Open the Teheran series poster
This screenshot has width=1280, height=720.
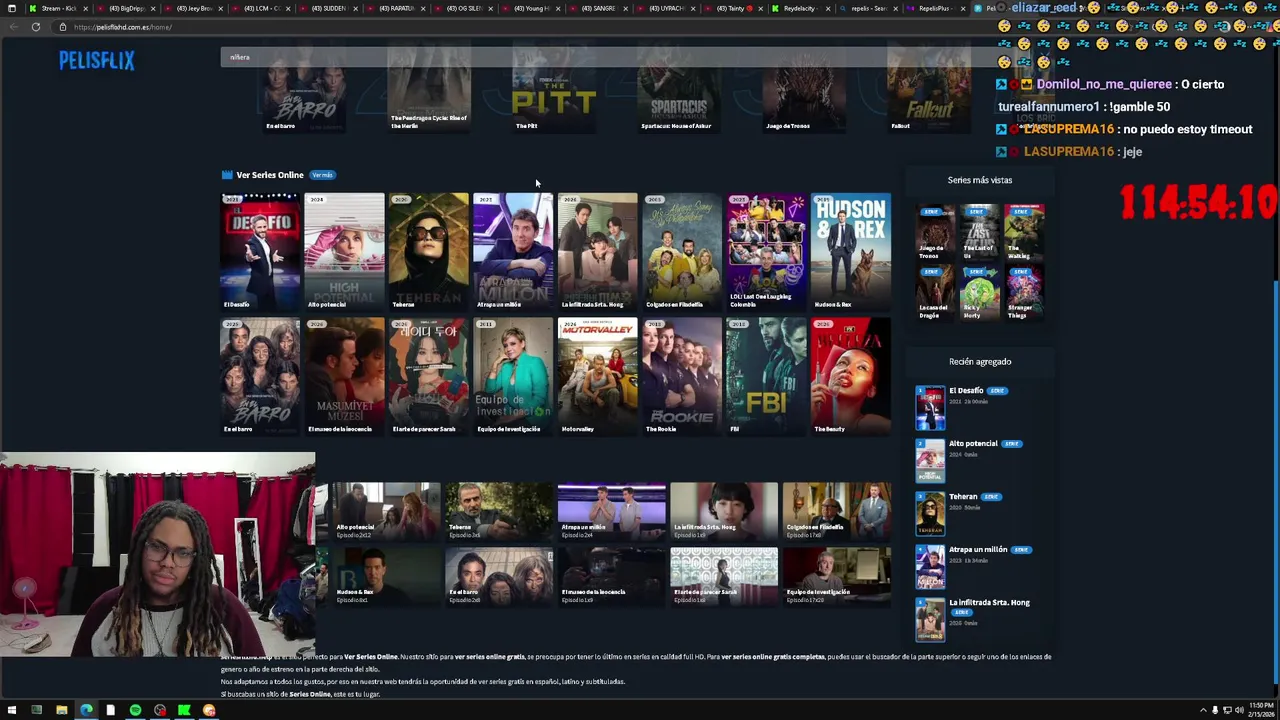coord(428,251)
